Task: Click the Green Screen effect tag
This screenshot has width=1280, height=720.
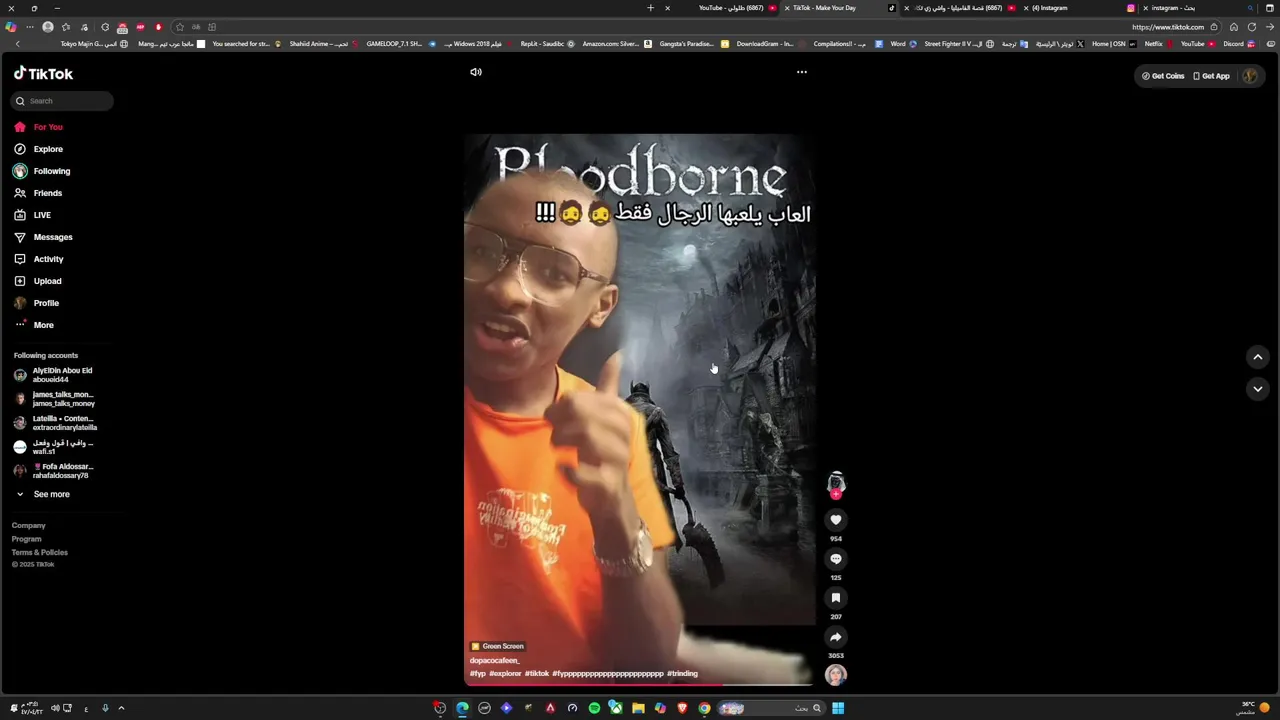Action: click(498, 646)
